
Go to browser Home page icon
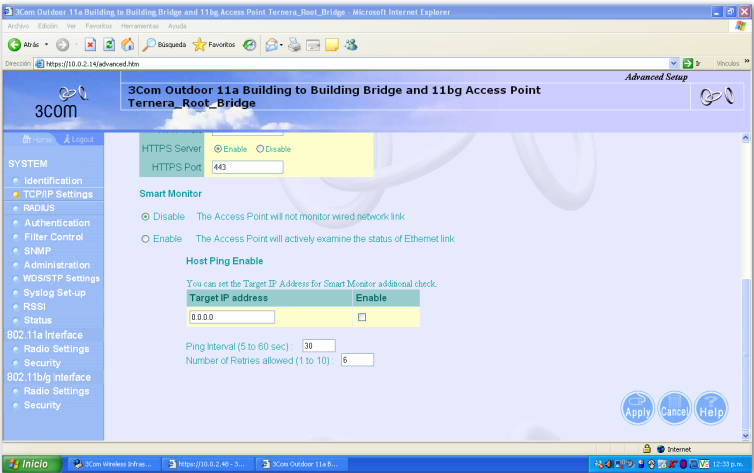pyautogui.click(x=127, y=44)
